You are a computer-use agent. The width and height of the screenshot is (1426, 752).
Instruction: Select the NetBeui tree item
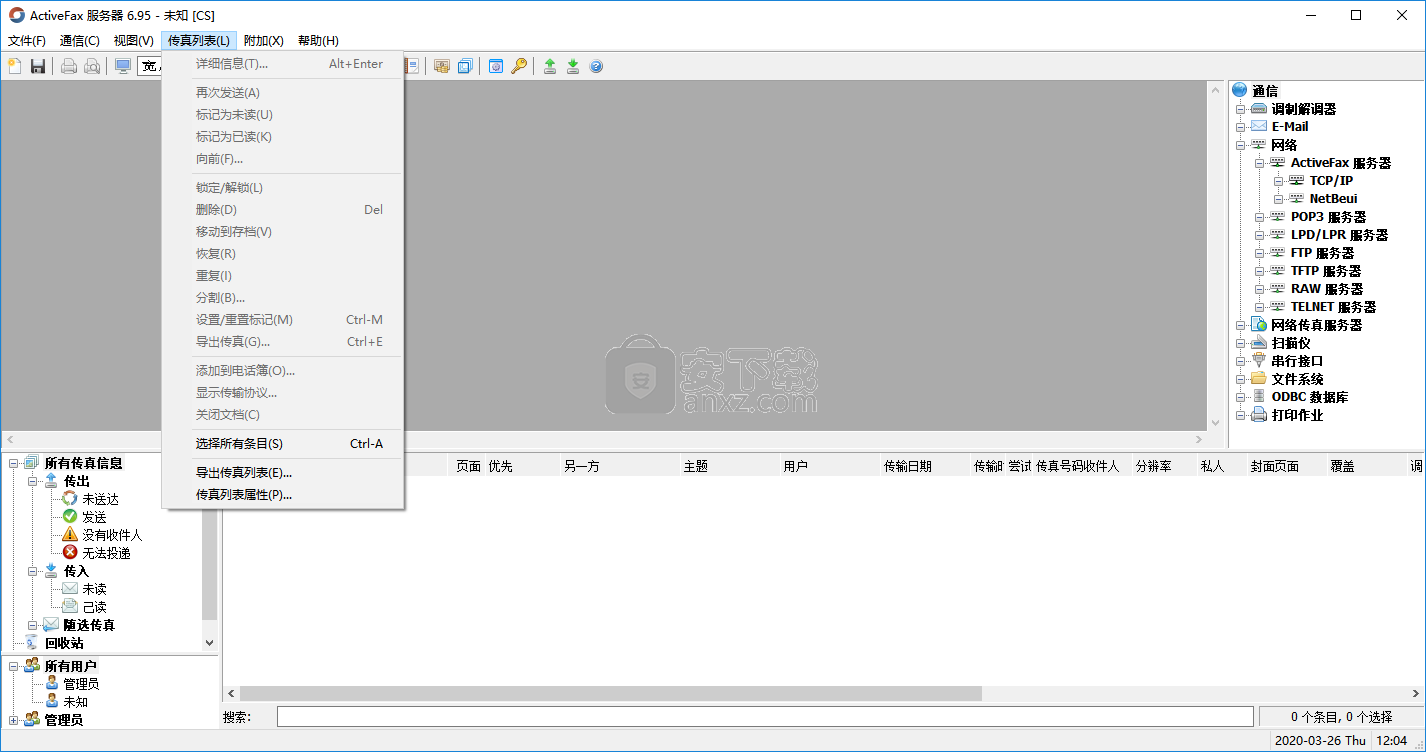coord(1334,199)
